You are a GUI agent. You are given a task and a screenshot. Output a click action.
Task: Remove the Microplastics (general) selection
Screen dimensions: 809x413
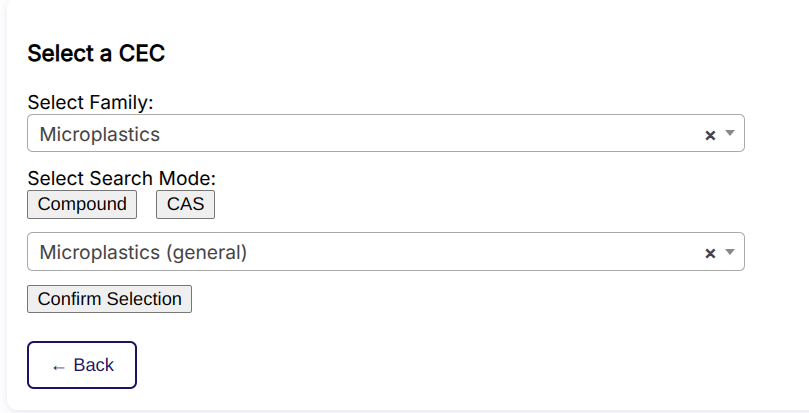coord(710,253)
